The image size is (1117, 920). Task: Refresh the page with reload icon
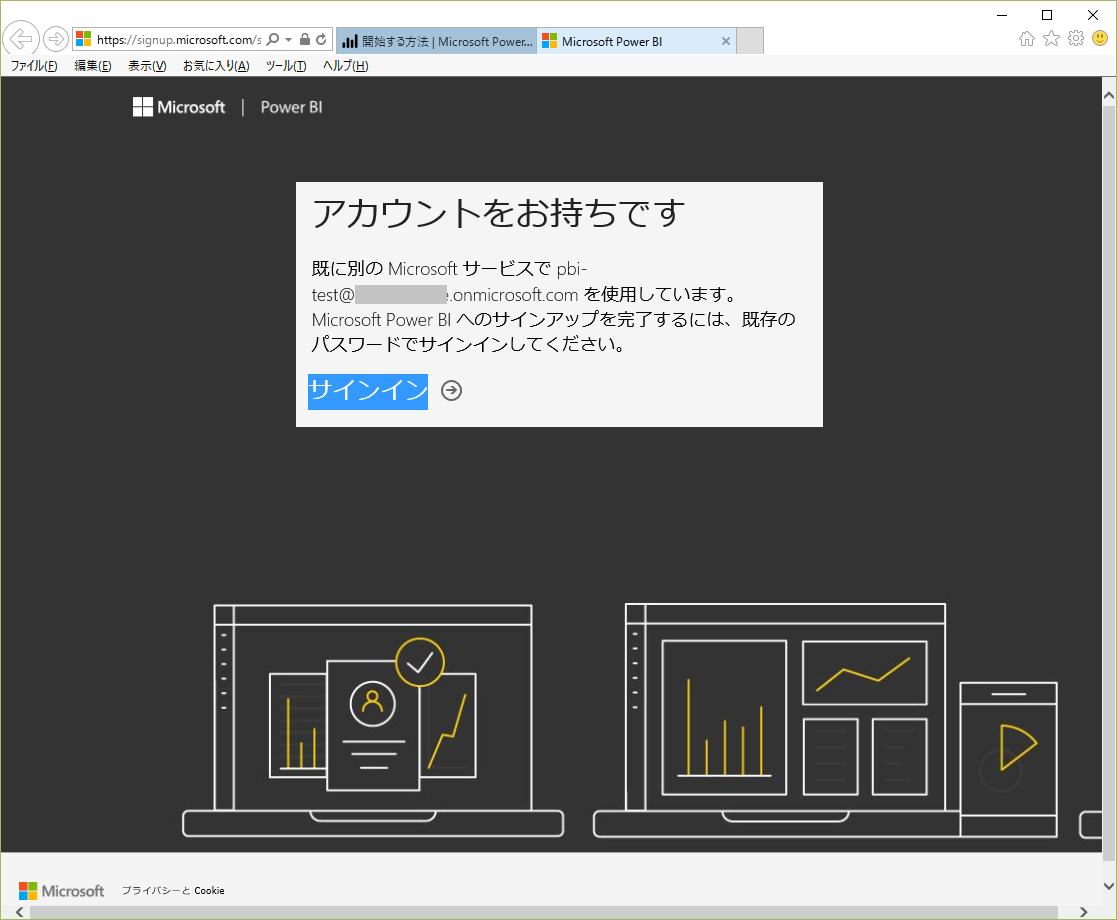coord(321,39)
